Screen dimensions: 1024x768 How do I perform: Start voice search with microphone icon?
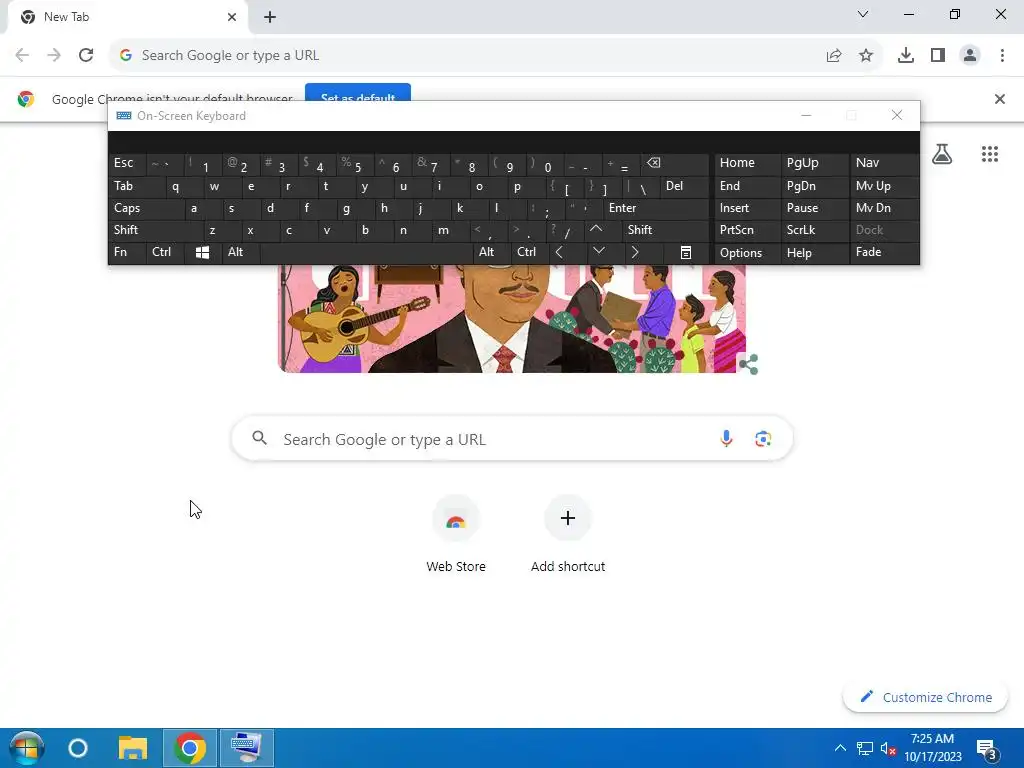tap(726, 439)
